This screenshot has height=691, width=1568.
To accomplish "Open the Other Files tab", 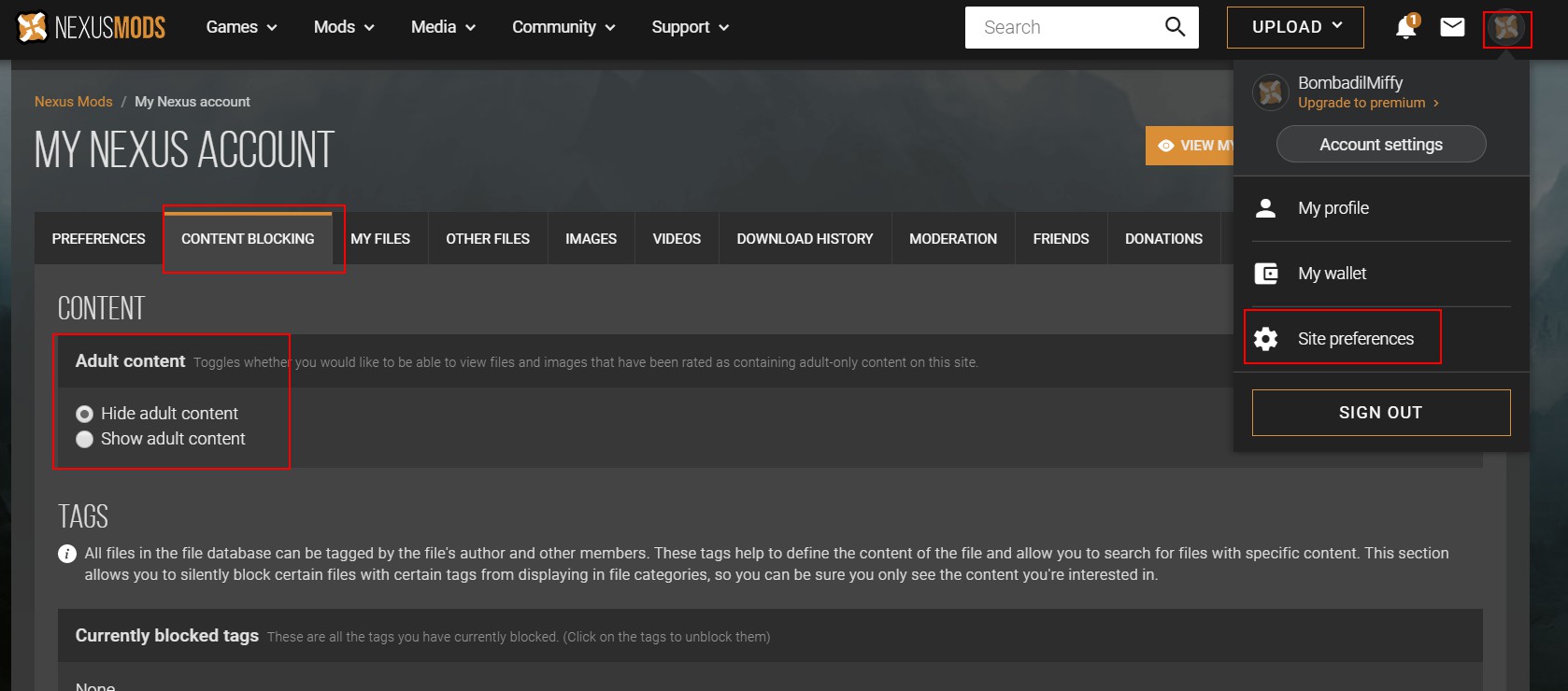I will pyautogui.click(x=488, y=239).
